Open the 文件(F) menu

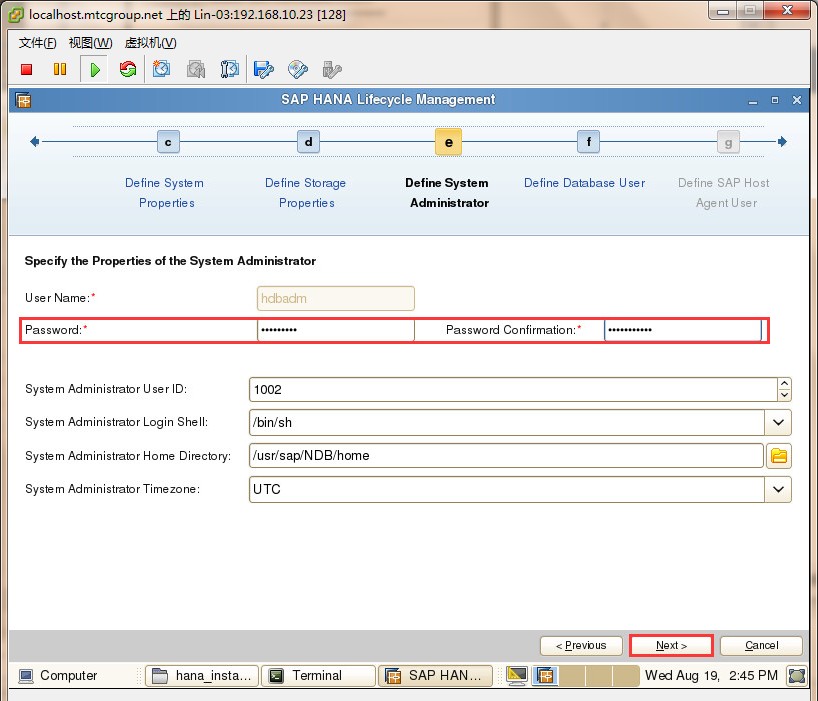[x=38, y=43]
